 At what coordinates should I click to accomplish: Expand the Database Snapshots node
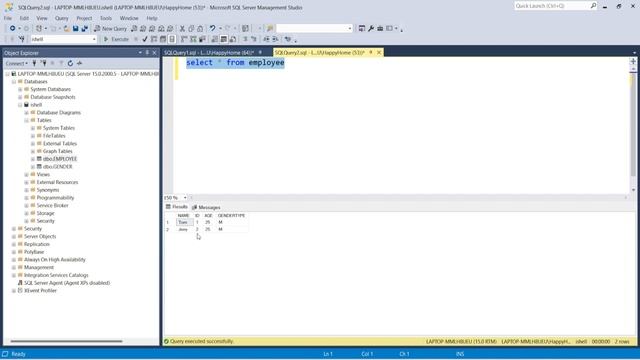click(20, 97)
